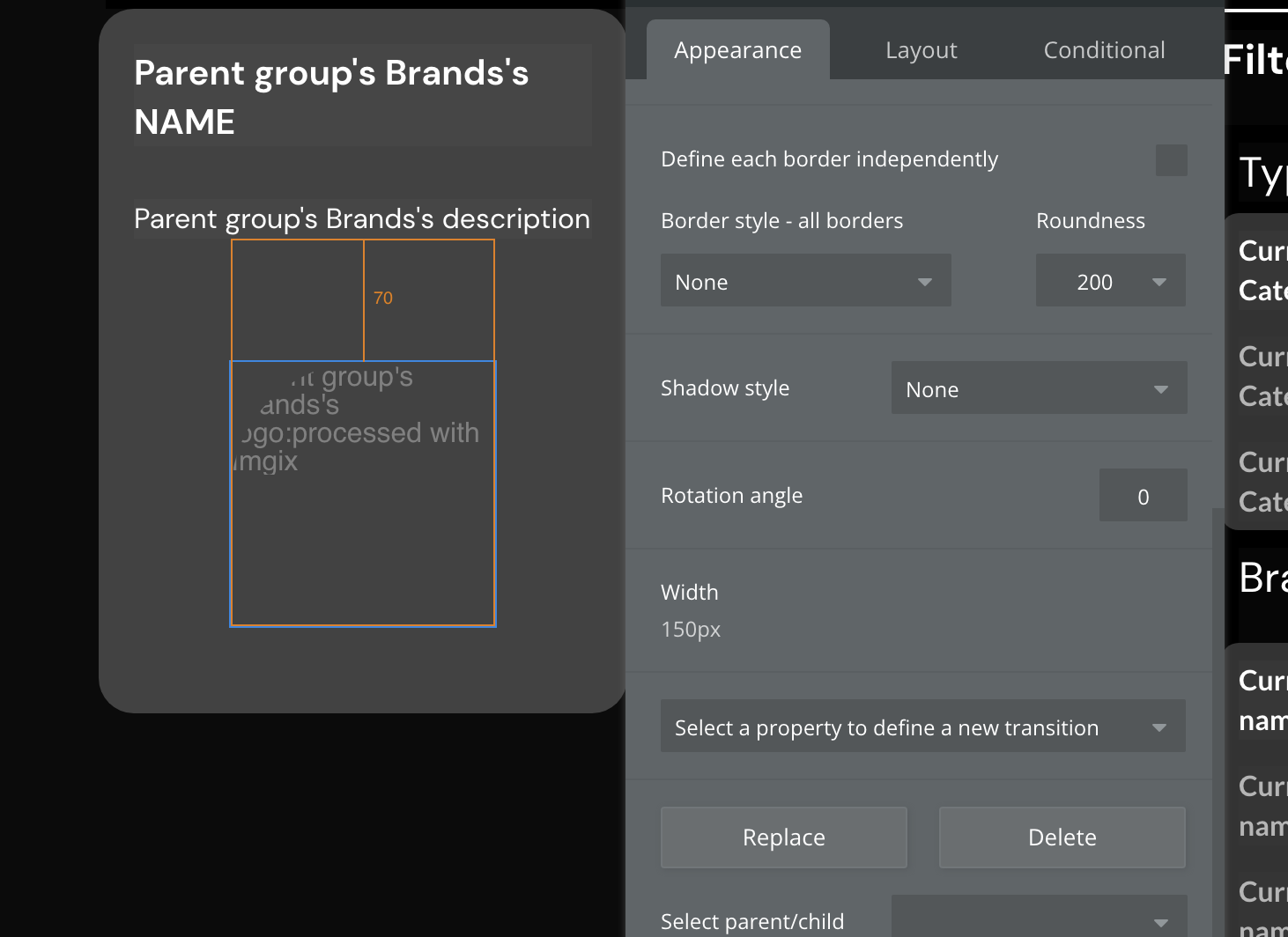Image resolution: width=1288 pixels, height=937 pixels.
Task: Click the orange 70 spacing label
Action: point(383,299)
